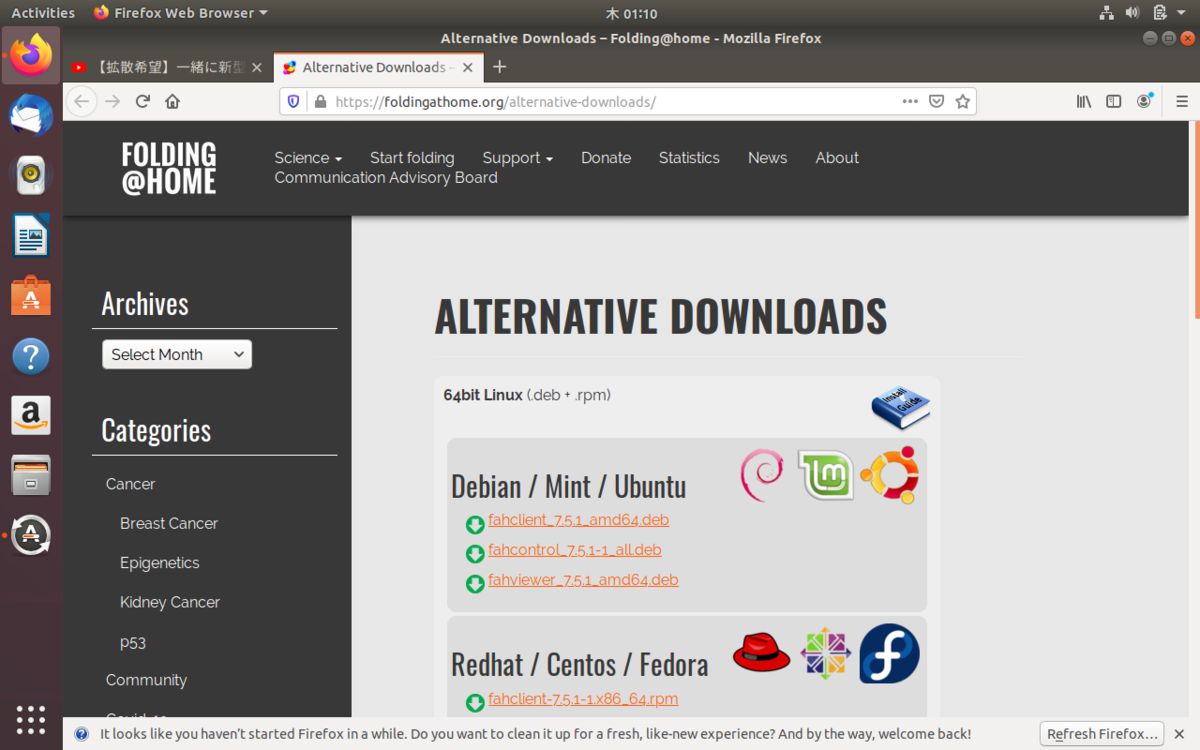1200x750 pixels.
Task: Go to the Statistics page
Action: pos(689,158)
